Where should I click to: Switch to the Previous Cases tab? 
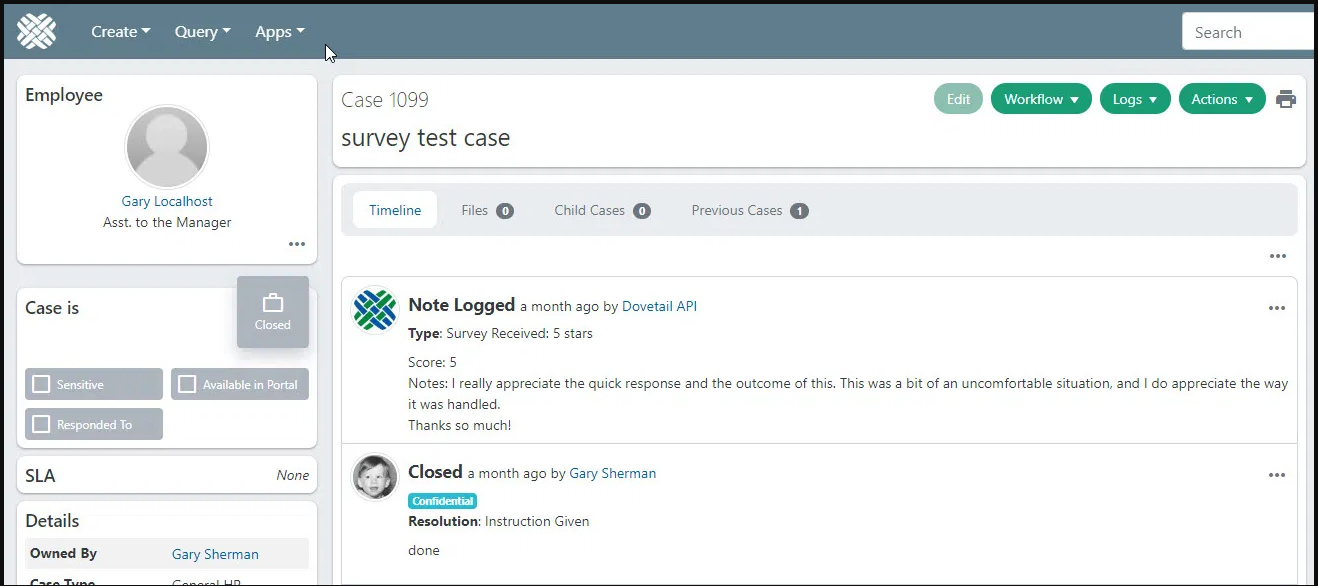749,210
